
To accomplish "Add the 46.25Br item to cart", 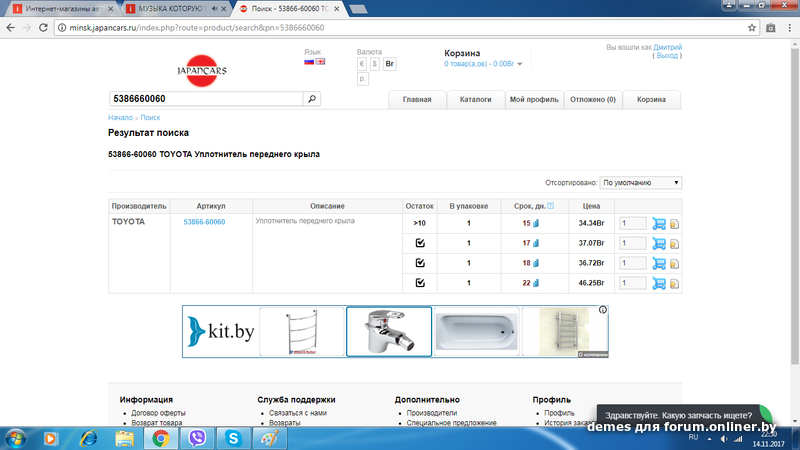I will [x=658, y=284].
